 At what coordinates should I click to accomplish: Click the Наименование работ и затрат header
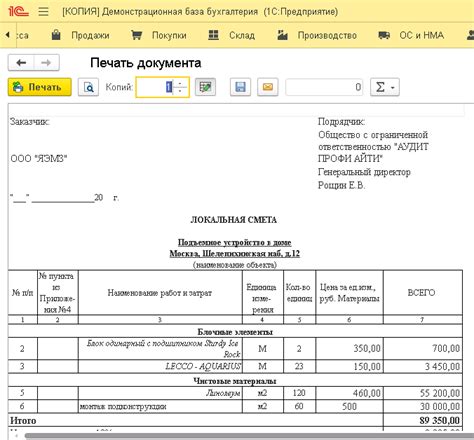click(160, 293)
